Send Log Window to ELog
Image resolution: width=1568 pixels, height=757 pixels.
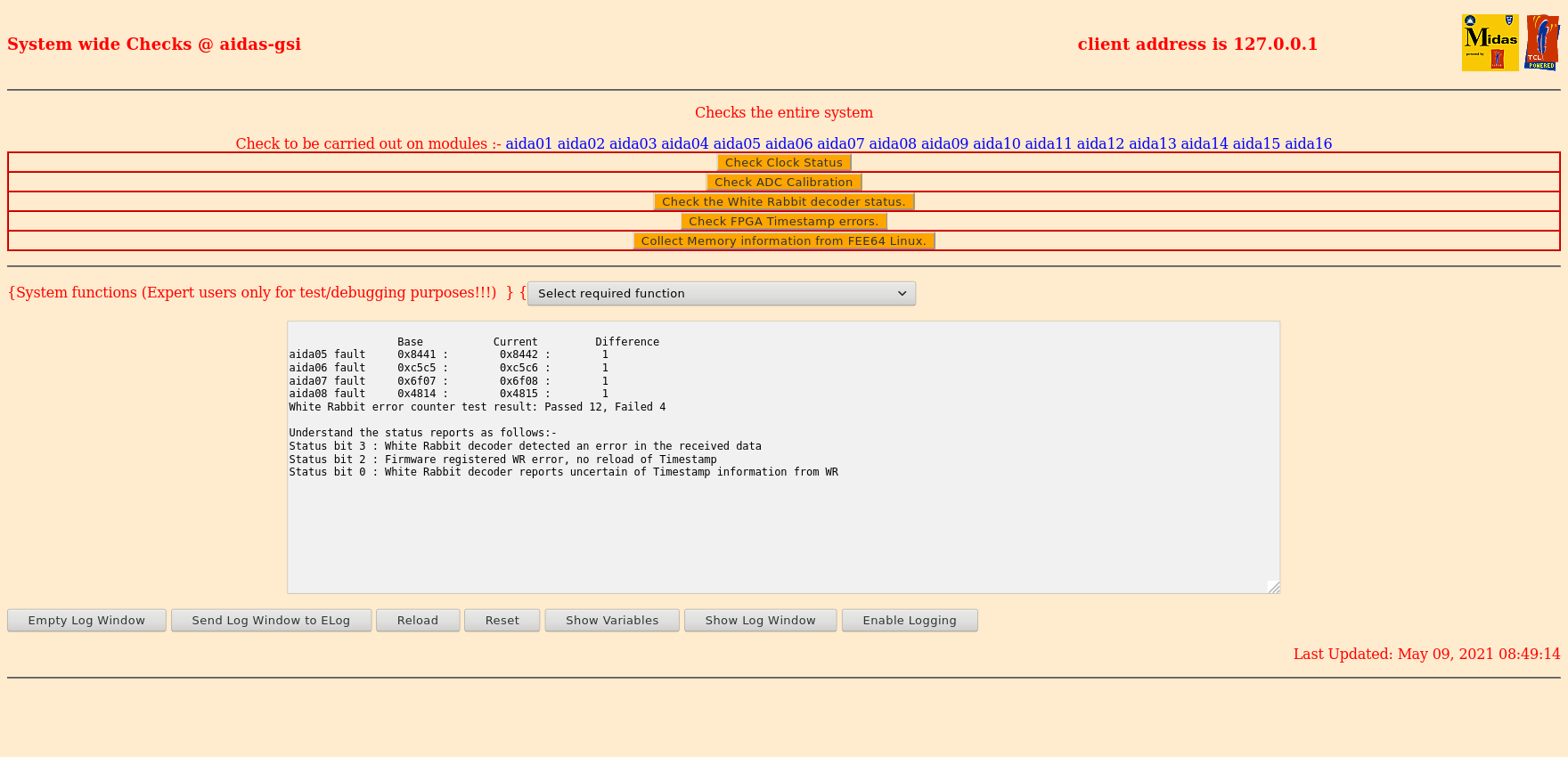(271, 621)
